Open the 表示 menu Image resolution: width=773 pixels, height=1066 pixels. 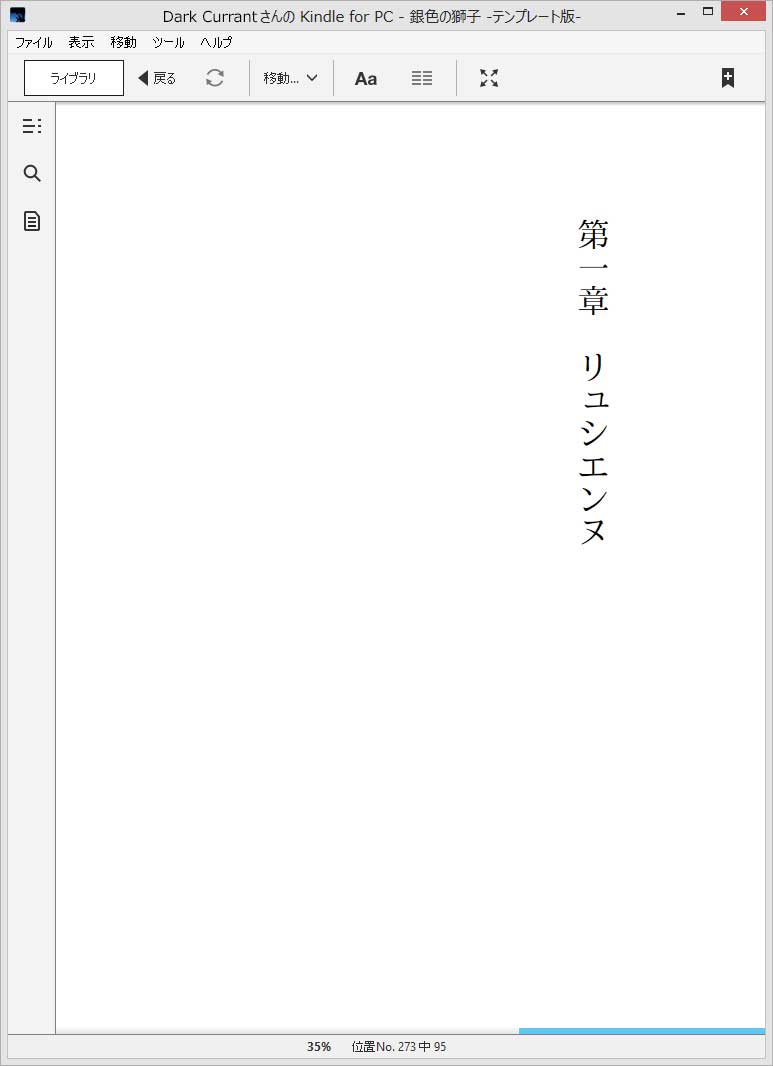82,42
